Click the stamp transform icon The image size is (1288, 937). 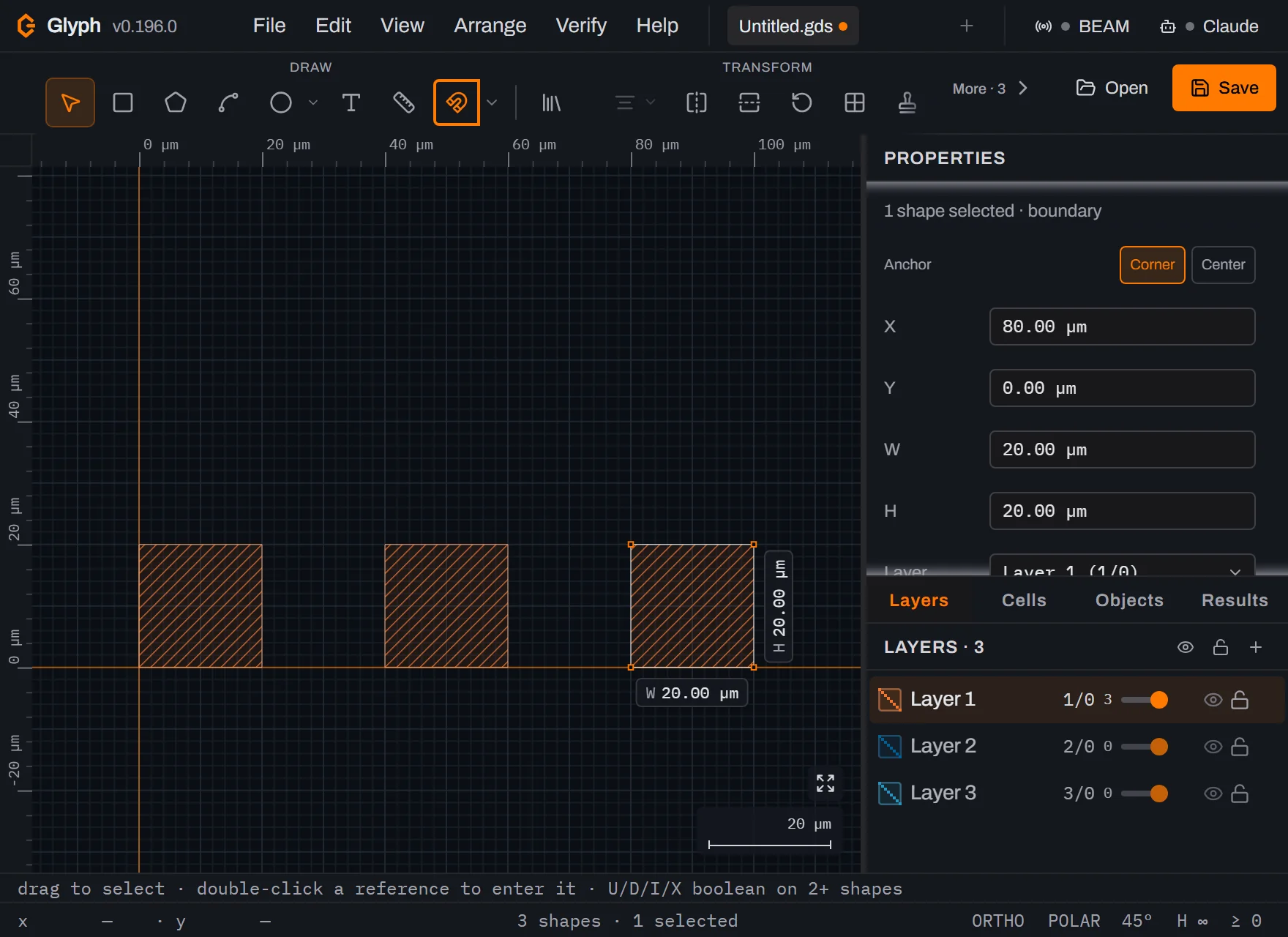point(907,102)
